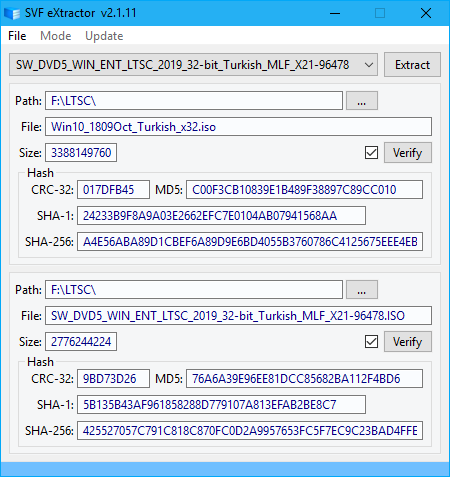Screen dimensions: 450x477
Task: Browse for the target path folder
Action: pos(362,290)
